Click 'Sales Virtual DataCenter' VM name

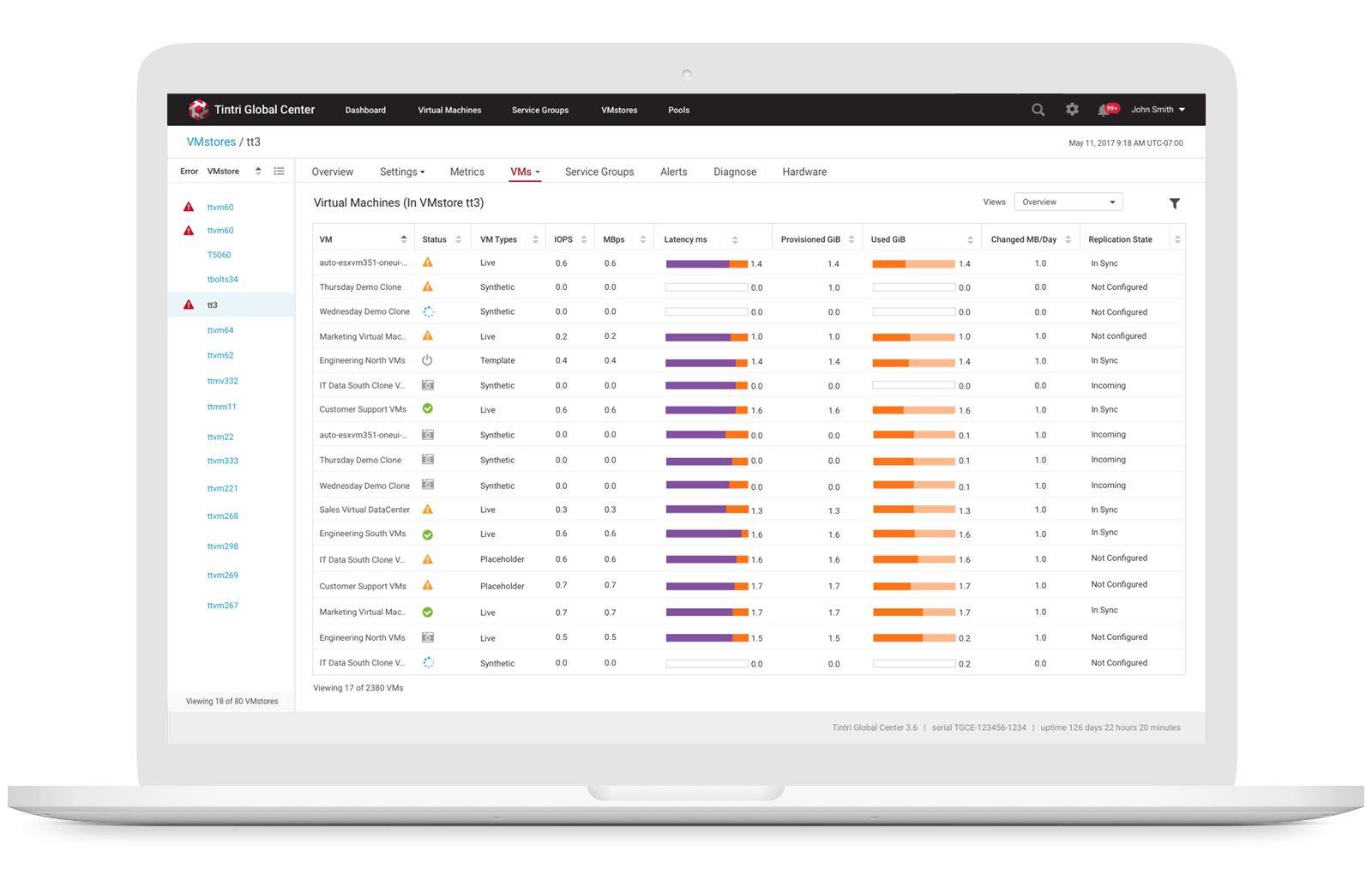pyautogui.click(x=364, y=510)
